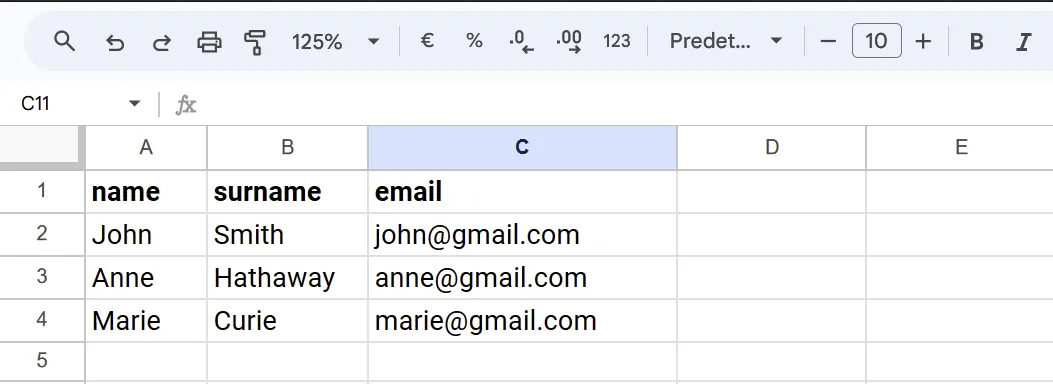Open the 125% zoom dropdown
The height and width of the screenshot is (384, 1053).
(x=336, y=42)
